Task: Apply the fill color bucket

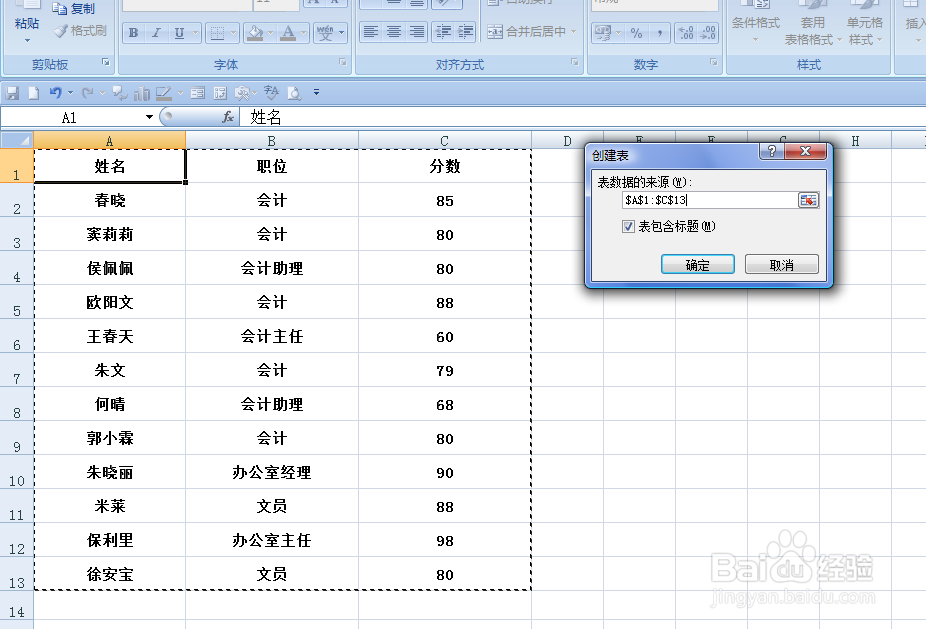Action: point(255,32)
